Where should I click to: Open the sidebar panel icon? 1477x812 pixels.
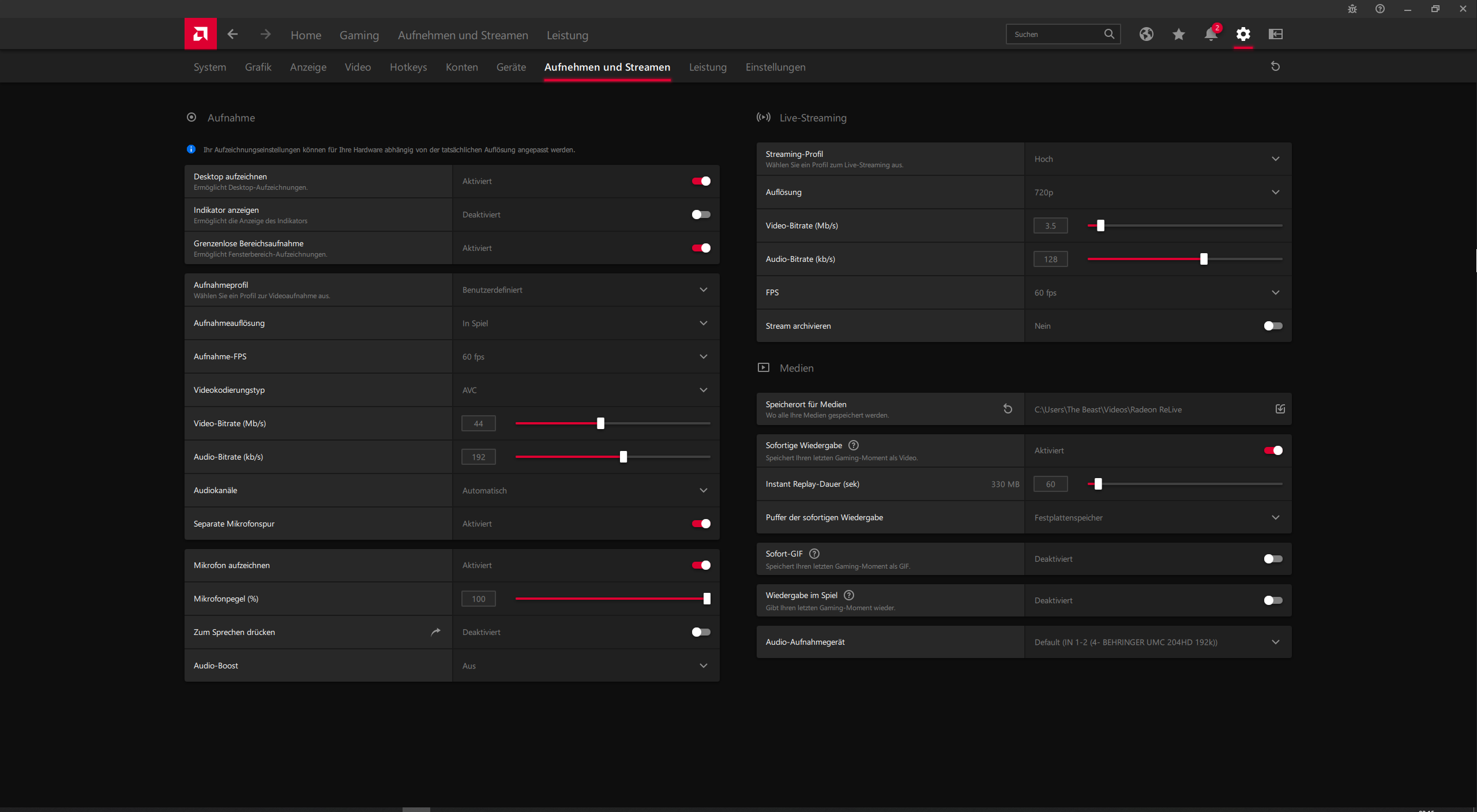1275,35
